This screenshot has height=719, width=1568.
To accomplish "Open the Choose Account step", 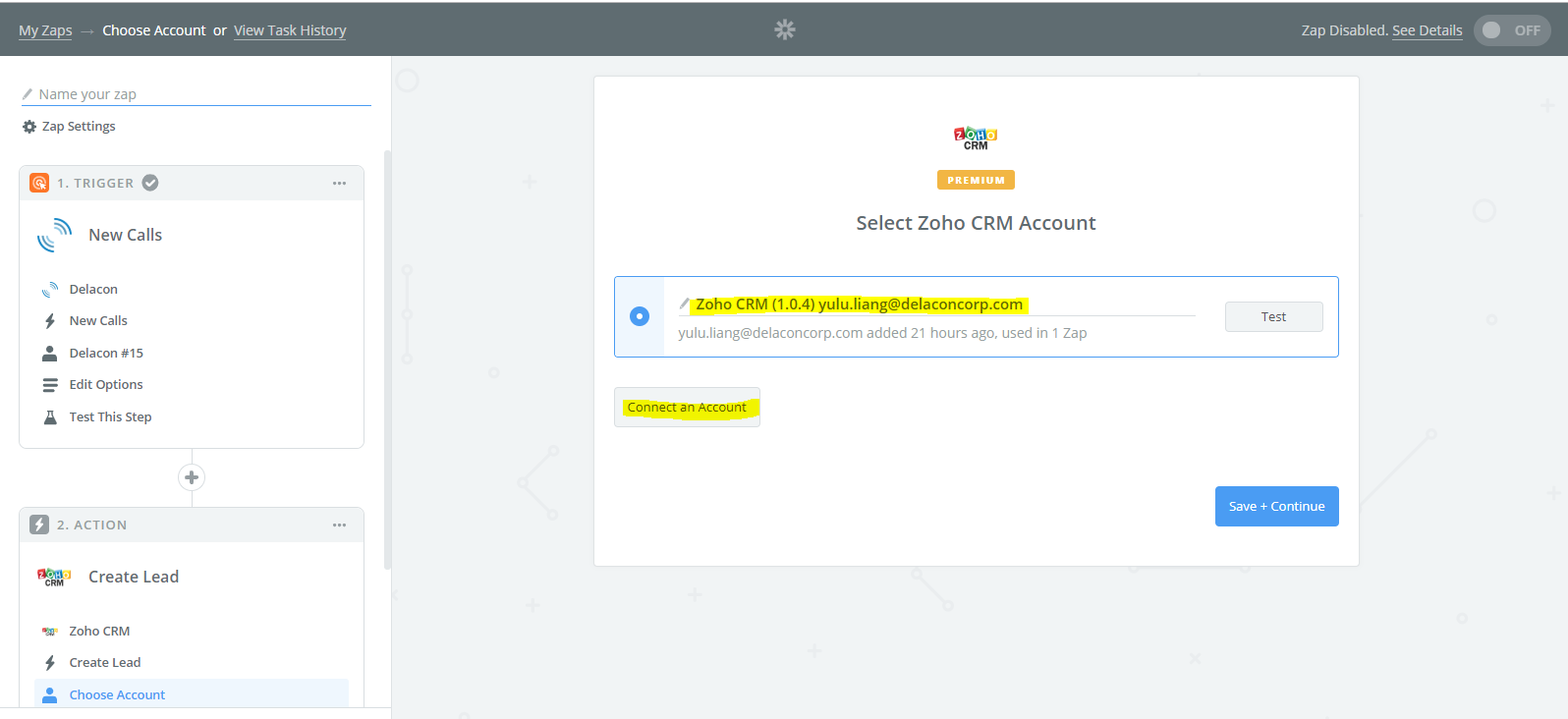I will coord(192,694).
